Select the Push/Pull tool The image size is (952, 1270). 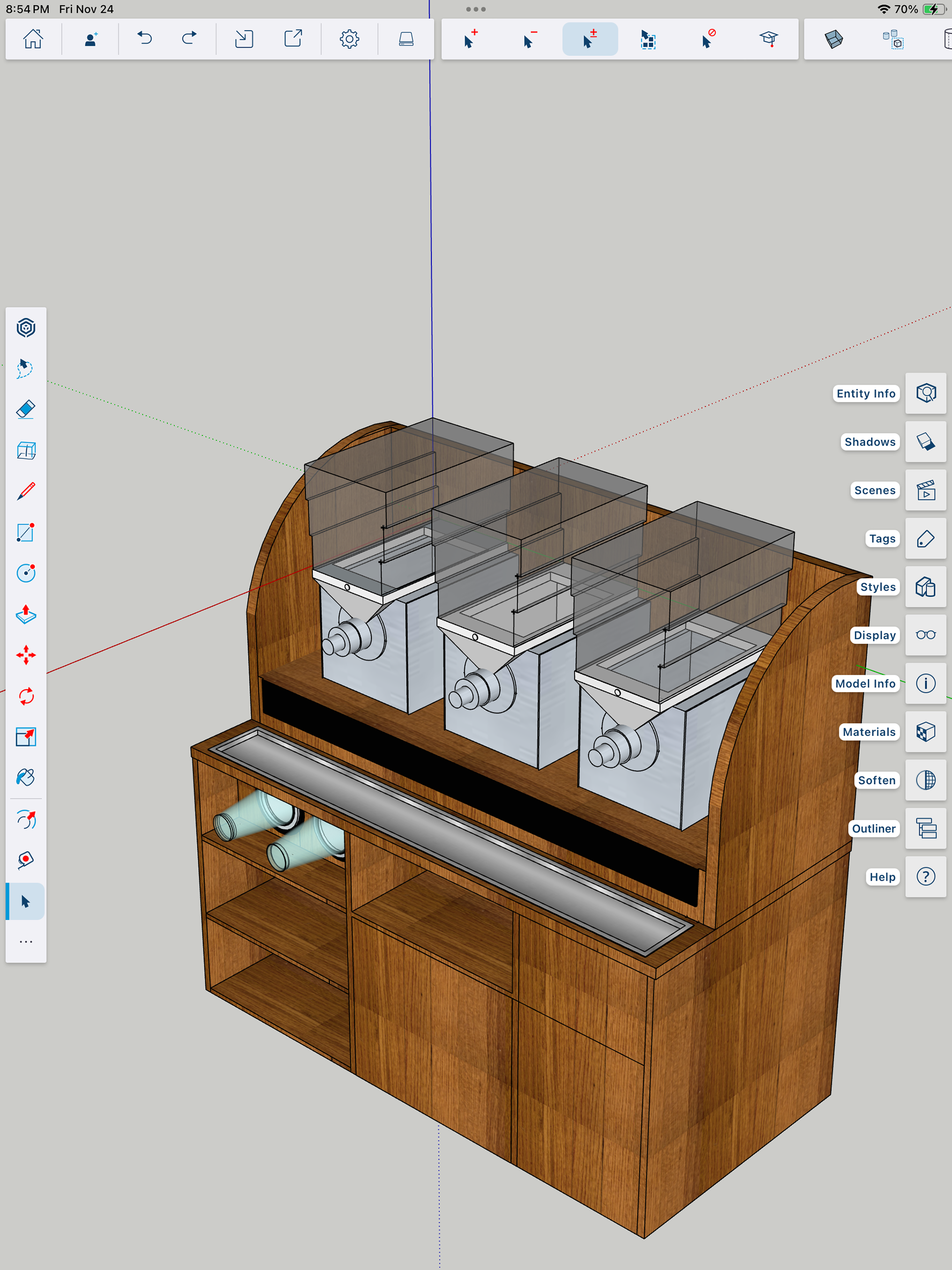(26, 614)
